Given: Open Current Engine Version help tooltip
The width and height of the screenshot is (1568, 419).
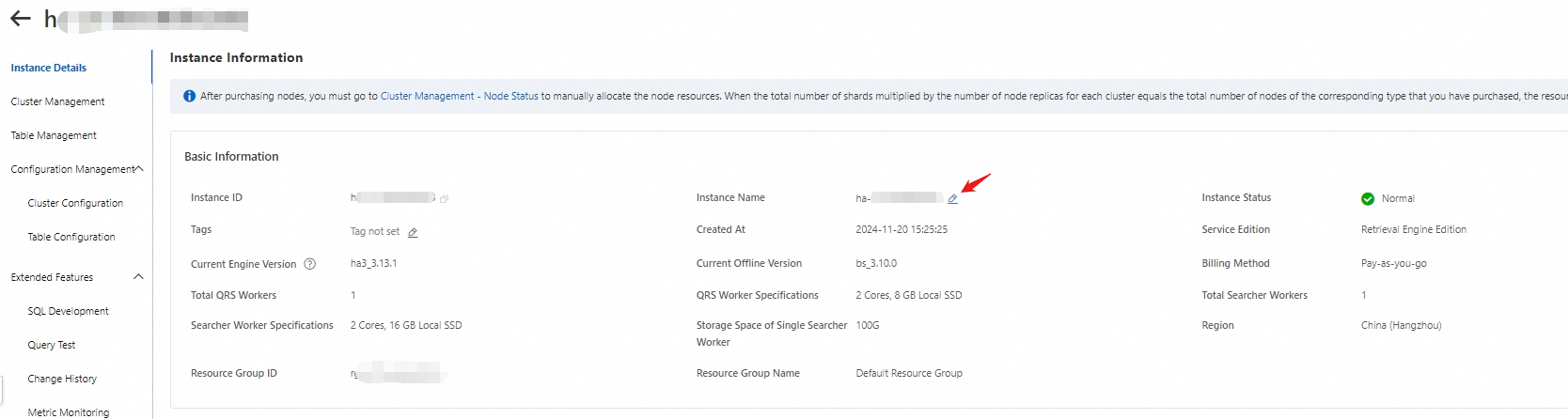Looking at the screenshot, I should click(309, 264).
